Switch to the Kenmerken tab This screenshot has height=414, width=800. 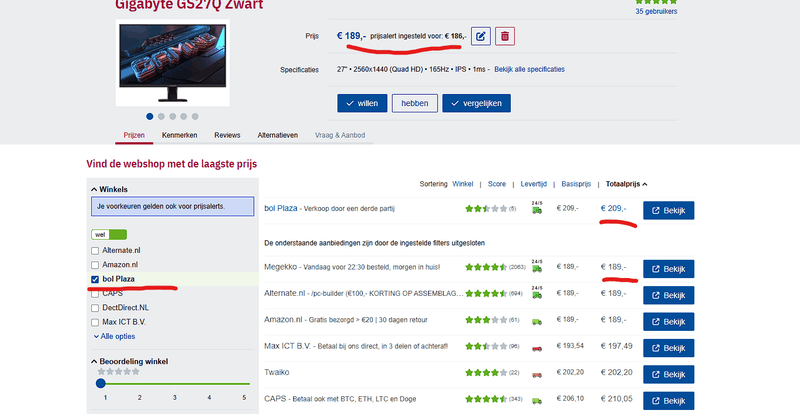(180, 135)
